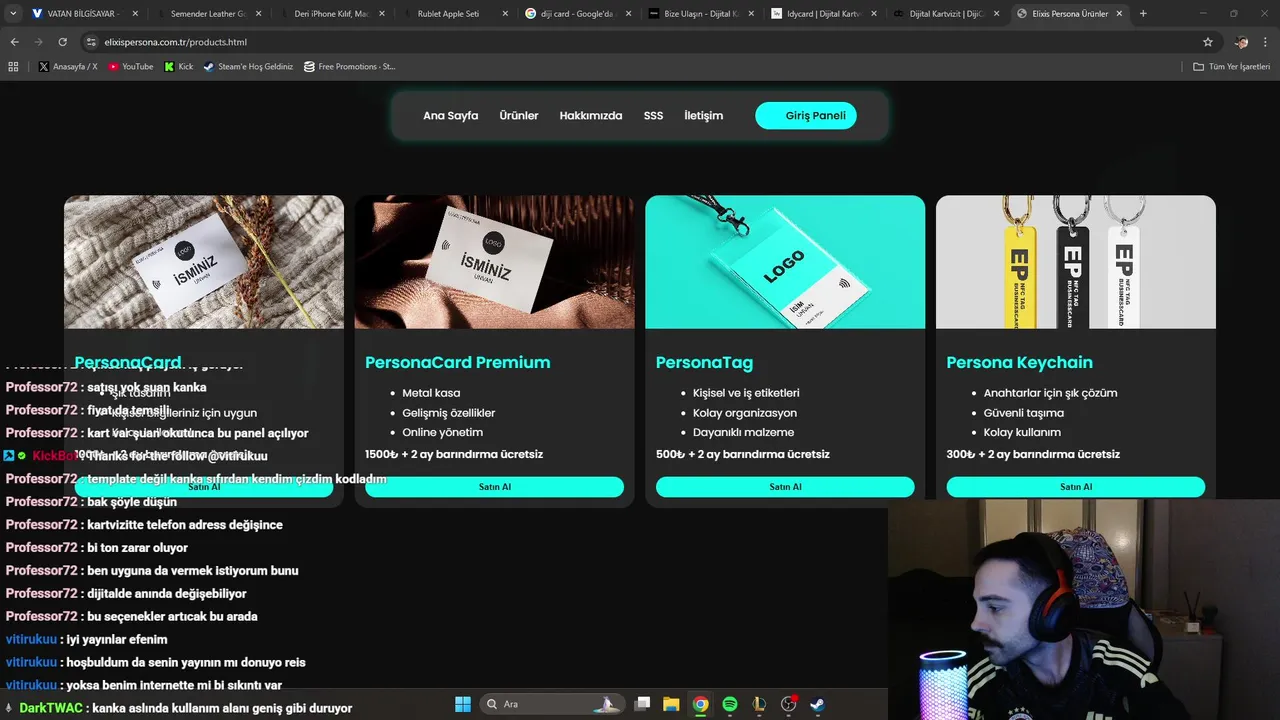Reload the current page
The width and height of the screenshot is (1280, 720).
(62, 42)
